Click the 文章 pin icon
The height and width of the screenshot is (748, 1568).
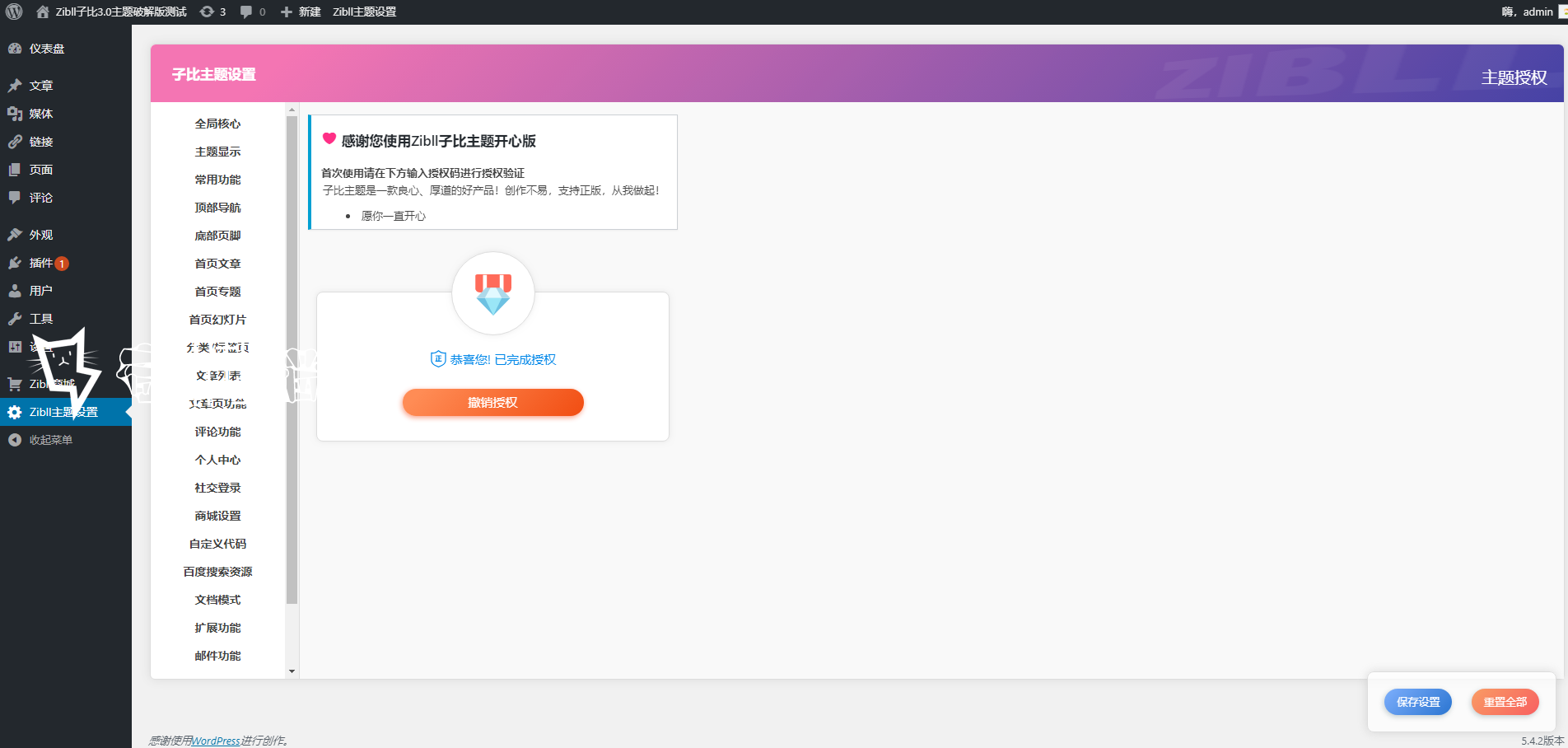tap(15, 86)
